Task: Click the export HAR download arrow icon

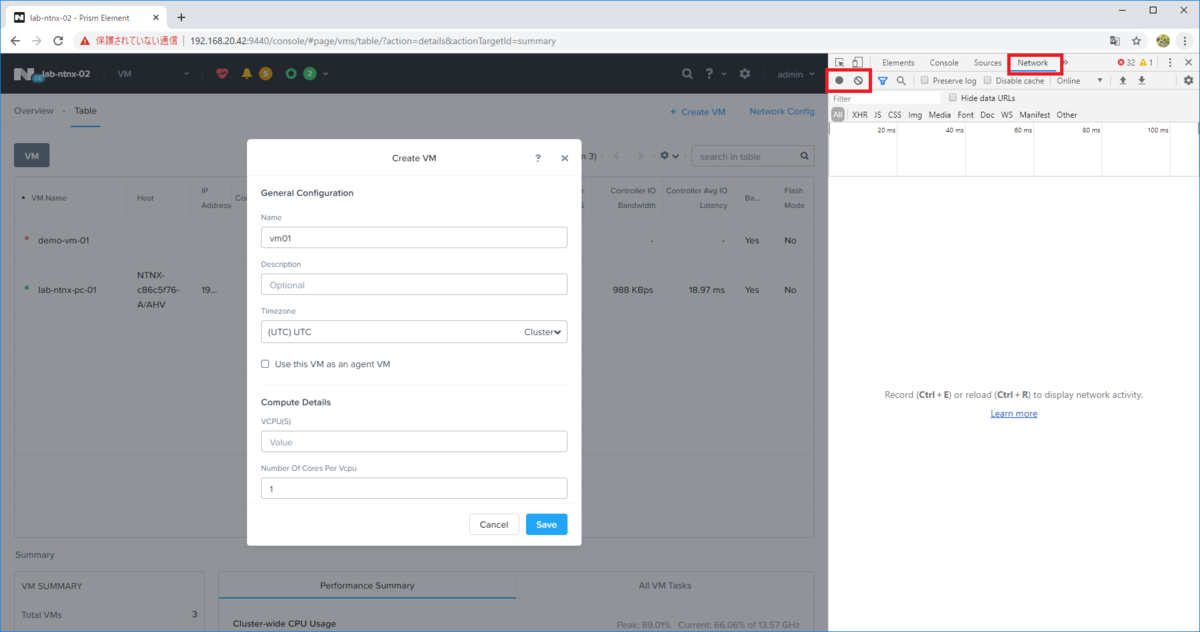Action: point(1141,80)
